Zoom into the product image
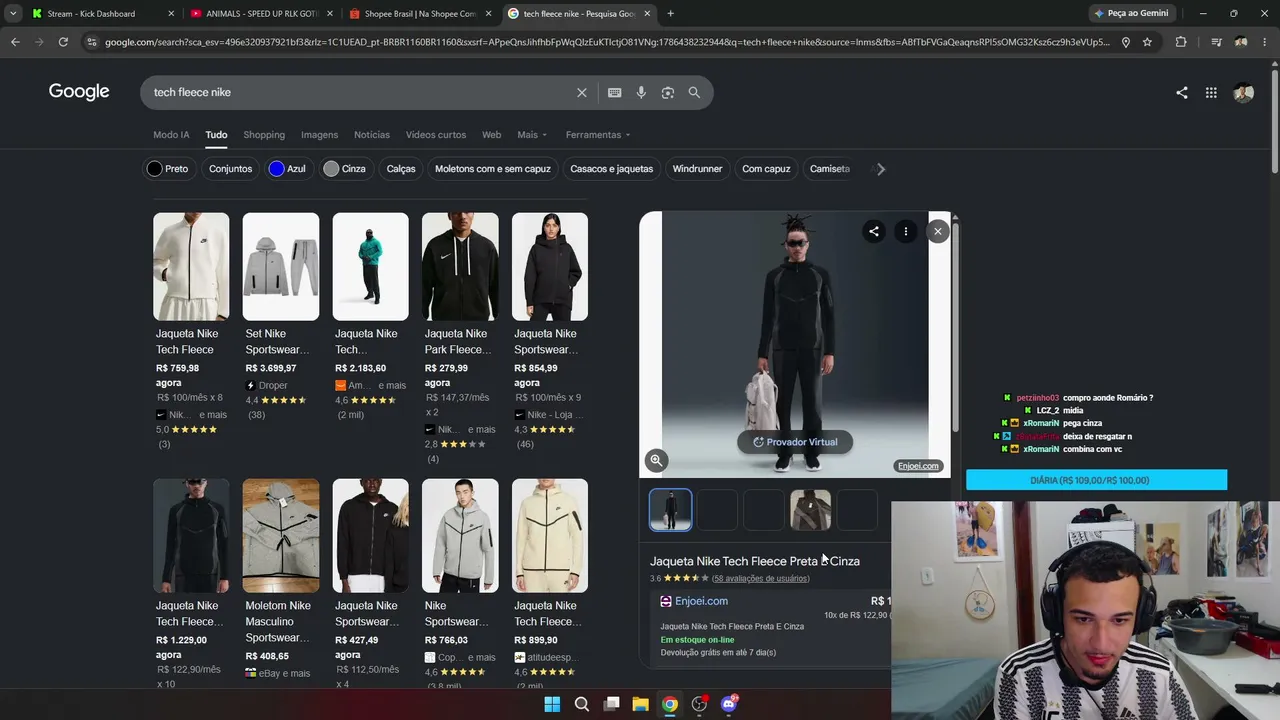This screenshot has height=720, width=1280. pyautogui.click(x=656, y=460)
